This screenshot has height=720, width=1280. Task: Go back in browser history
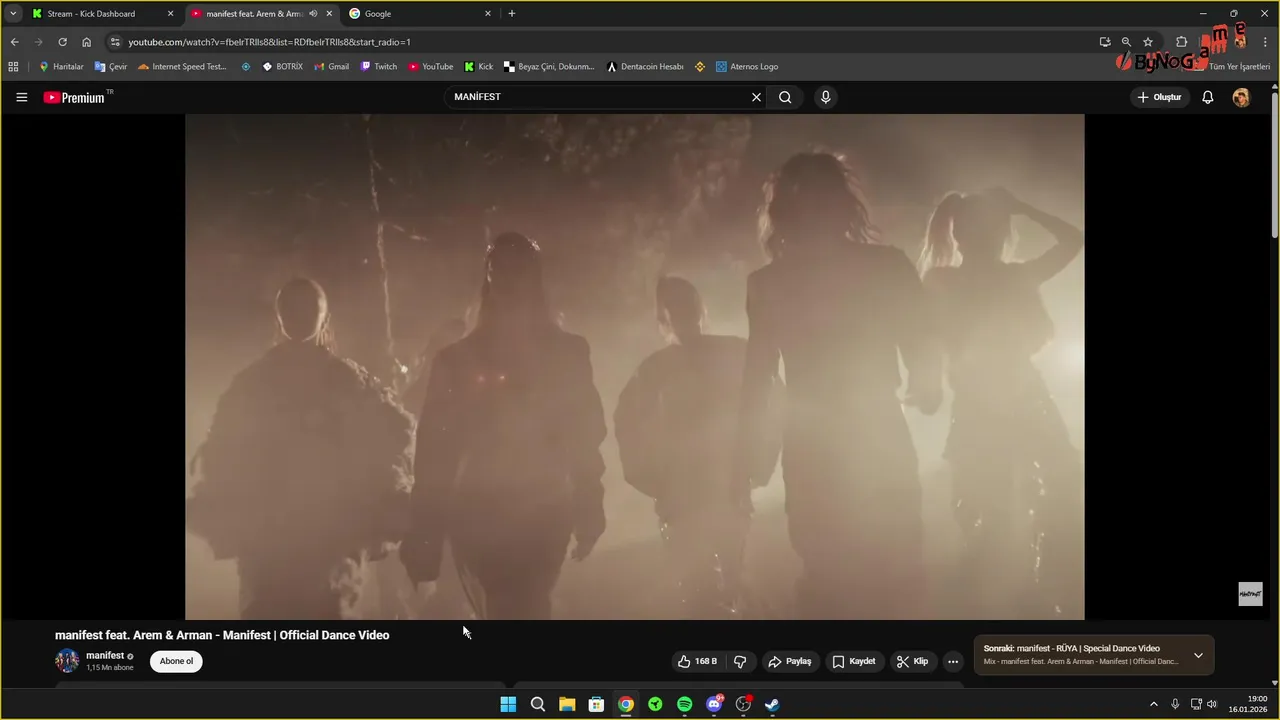click(x=14, y=42)
